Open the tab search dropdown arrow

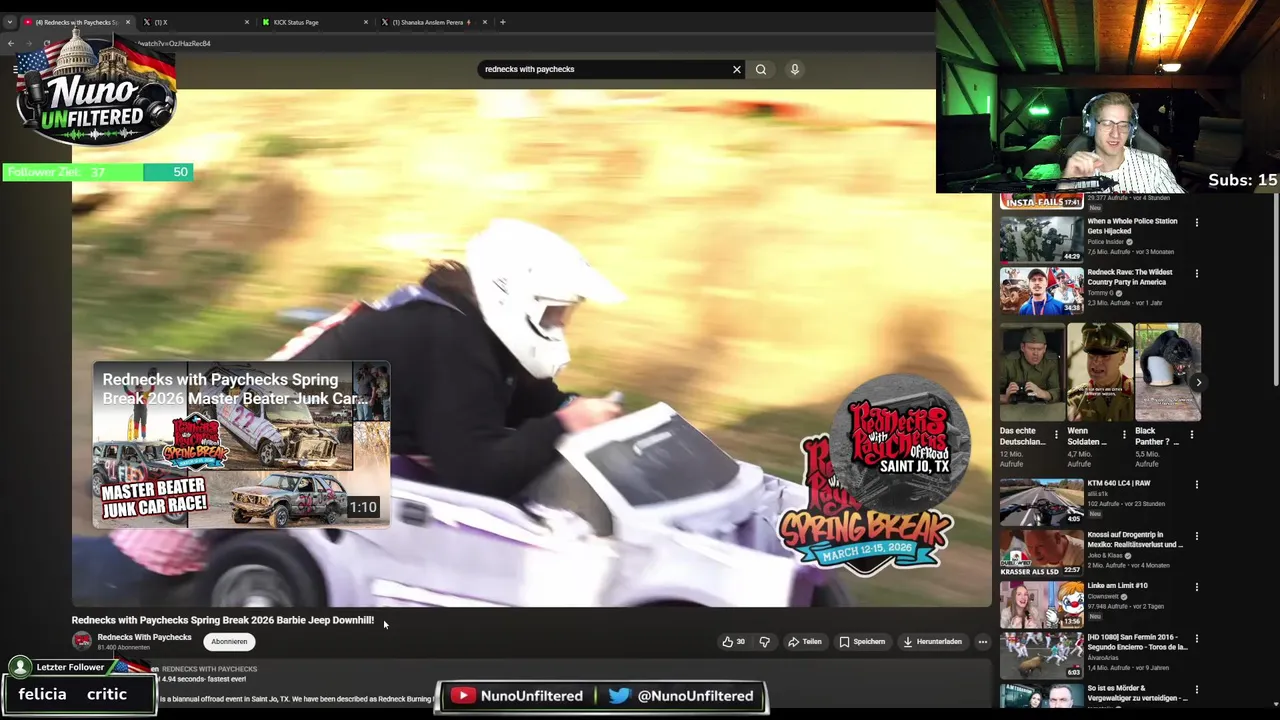point(9,22)
